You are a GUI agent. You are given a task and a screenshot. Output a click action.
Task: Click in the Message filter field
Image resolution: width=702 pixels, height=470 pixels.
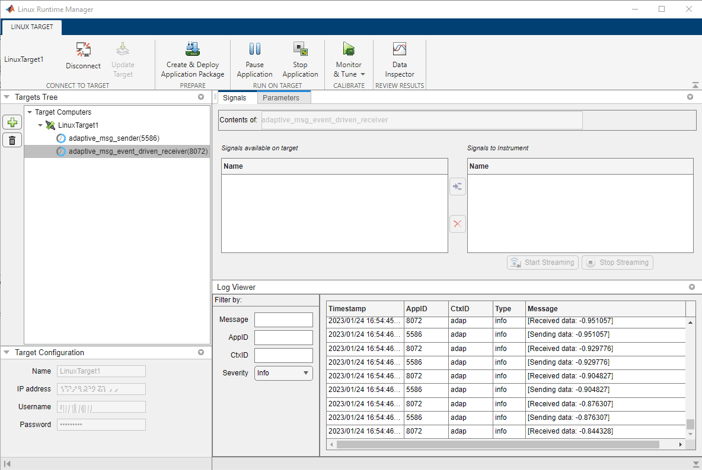click(x=283, y=320)
